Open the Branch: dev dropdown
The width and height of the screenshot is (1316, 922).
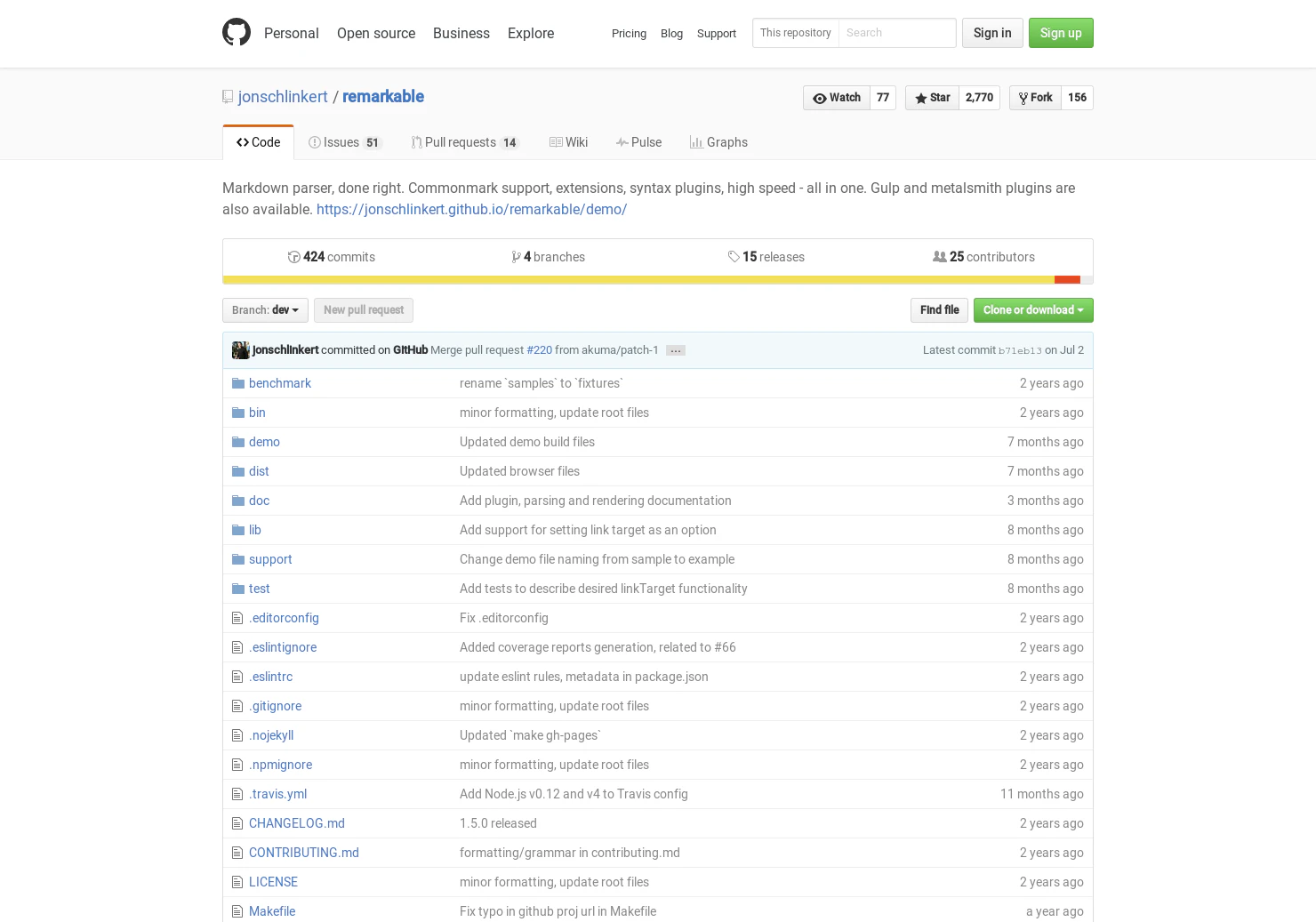point(265,310)
